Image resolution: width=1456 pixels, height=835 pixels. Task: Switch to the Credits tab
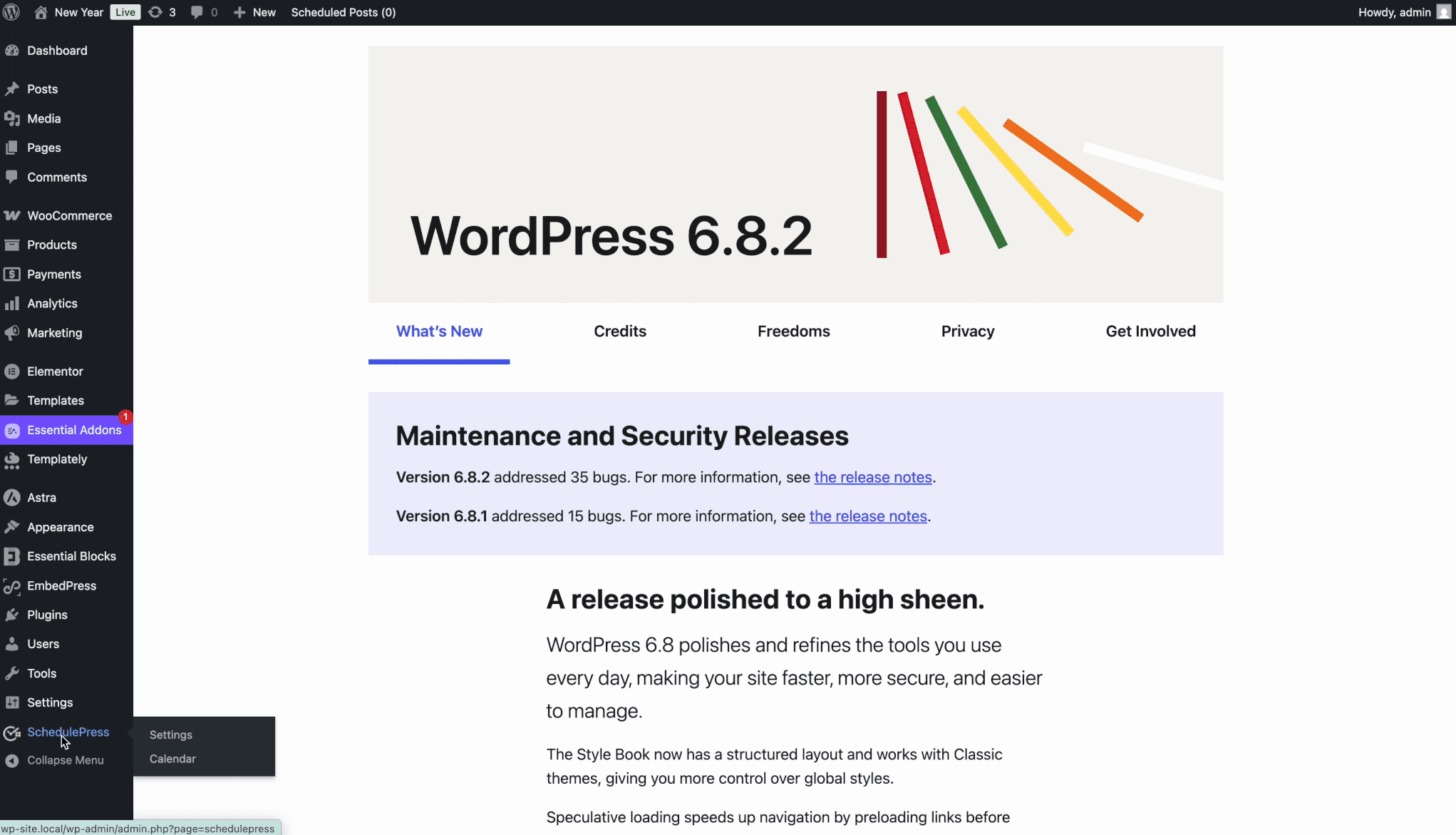pos(620,332)
